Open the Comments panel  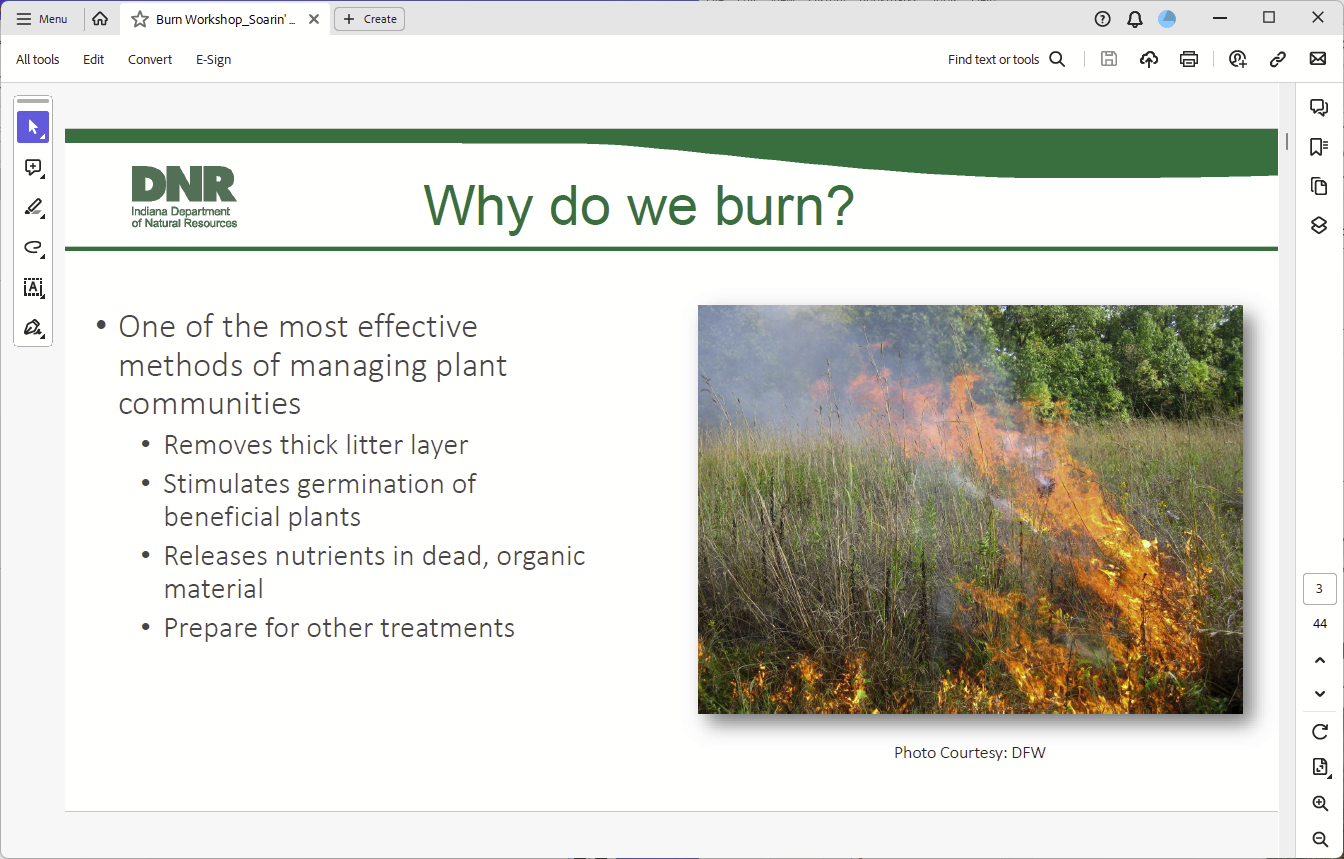click(x=1319, y=108)
